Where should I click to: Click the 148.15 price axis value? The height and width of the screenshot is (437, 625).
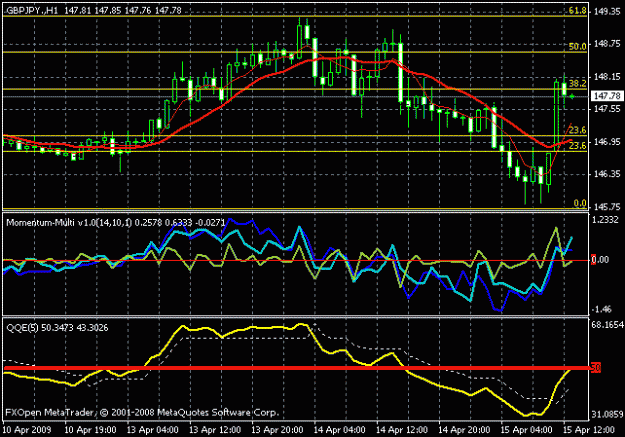pyautogui.click(x=607, y=77)
